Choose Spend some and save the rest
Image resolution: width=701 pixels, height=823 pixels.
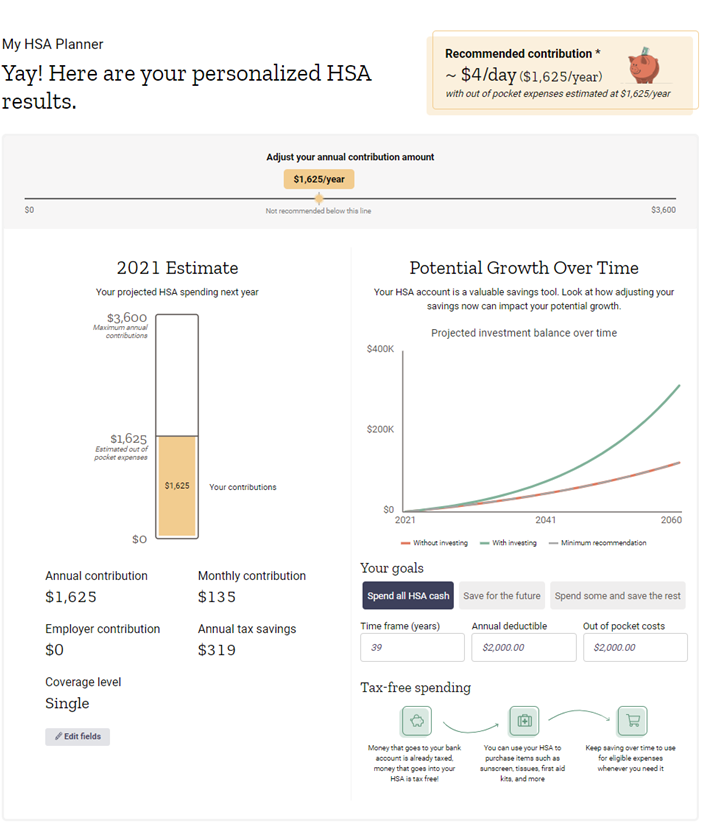click(618, 596)
